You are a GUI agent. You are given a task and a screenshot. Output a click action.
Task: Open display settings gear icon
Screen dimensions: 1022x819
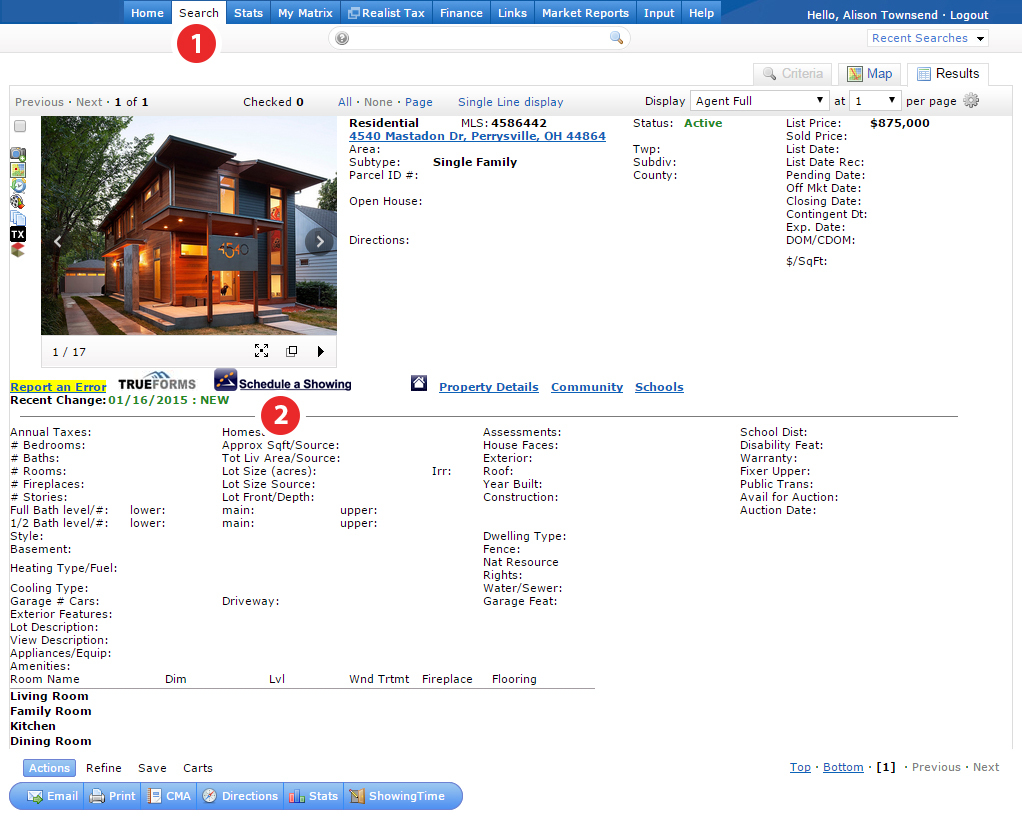pyautogui.click(x=971, y=101)
